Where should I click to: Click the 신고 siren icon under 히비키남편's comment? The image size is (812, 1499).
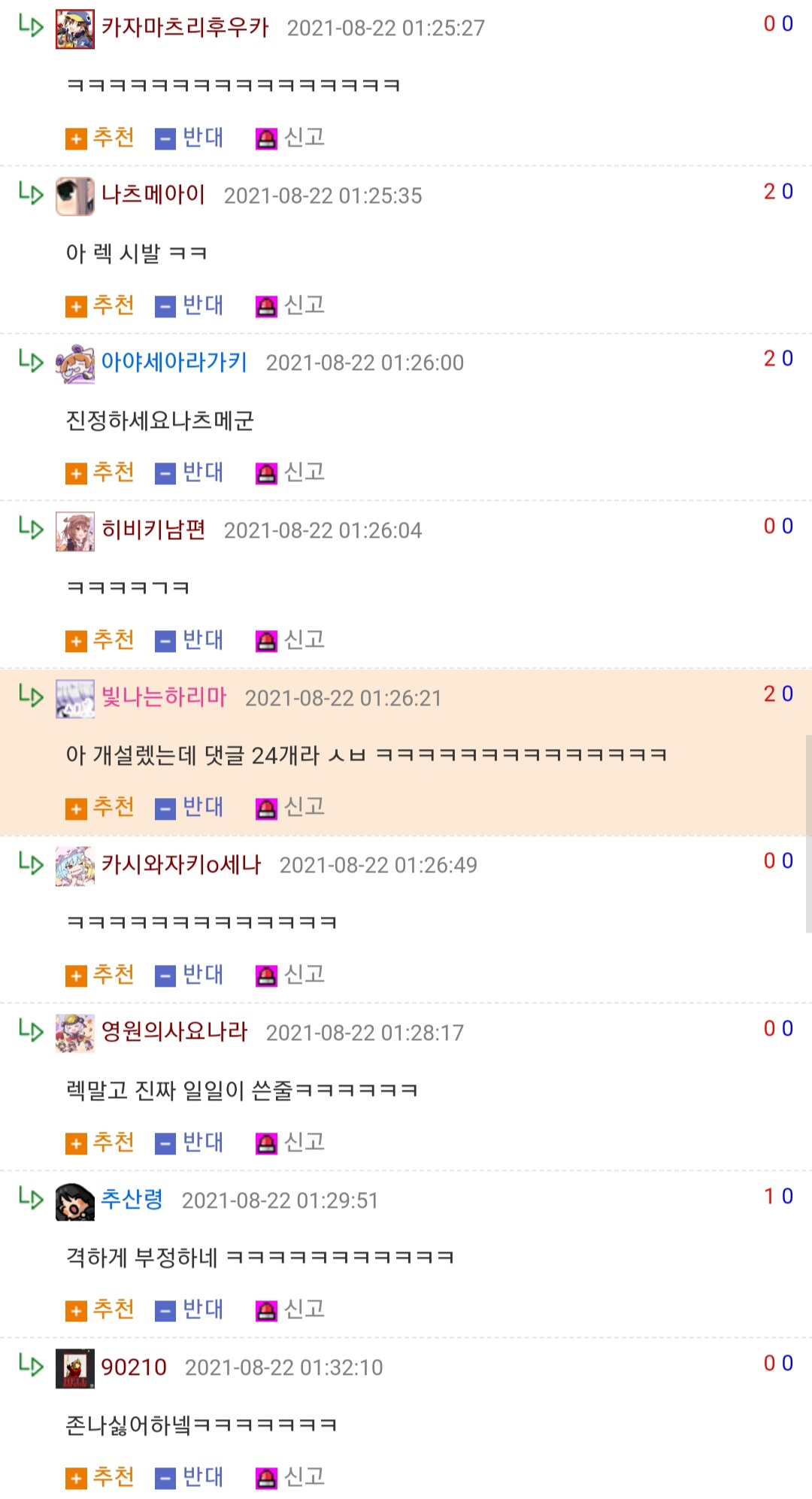(x=266, y=641)
